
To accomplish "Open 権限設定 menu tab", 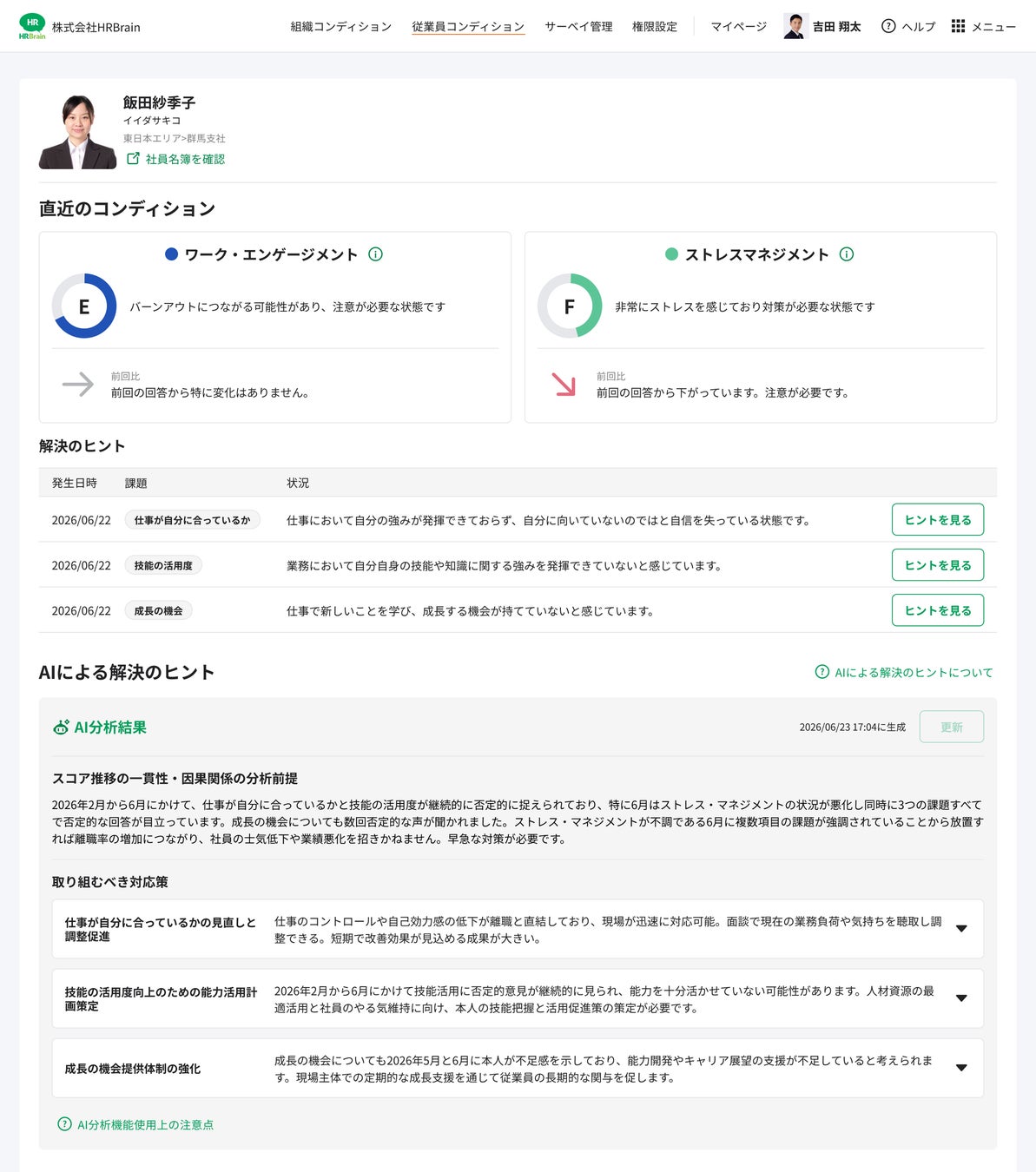I will (x=655, y=27).
